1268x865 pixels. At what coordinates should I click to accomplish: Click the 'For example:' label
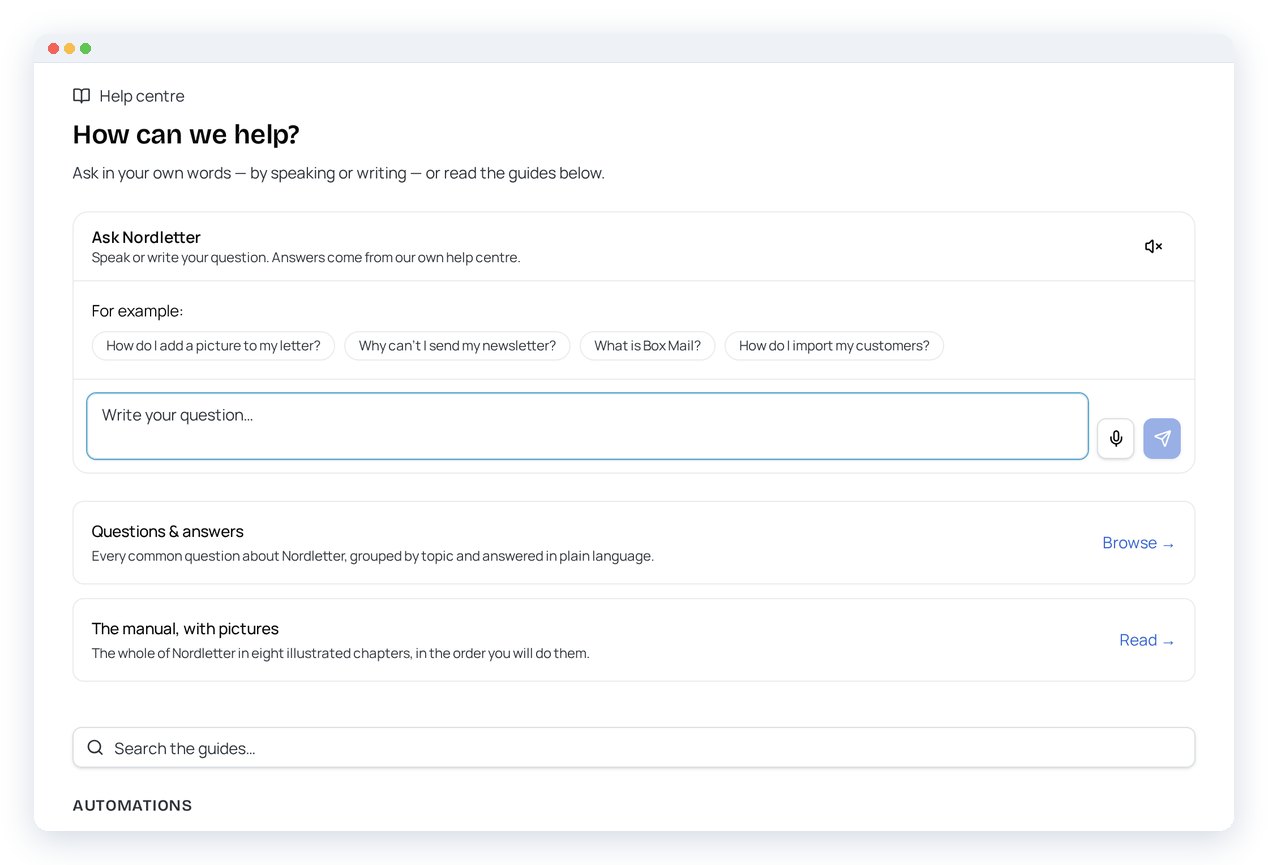pos(137,311)
